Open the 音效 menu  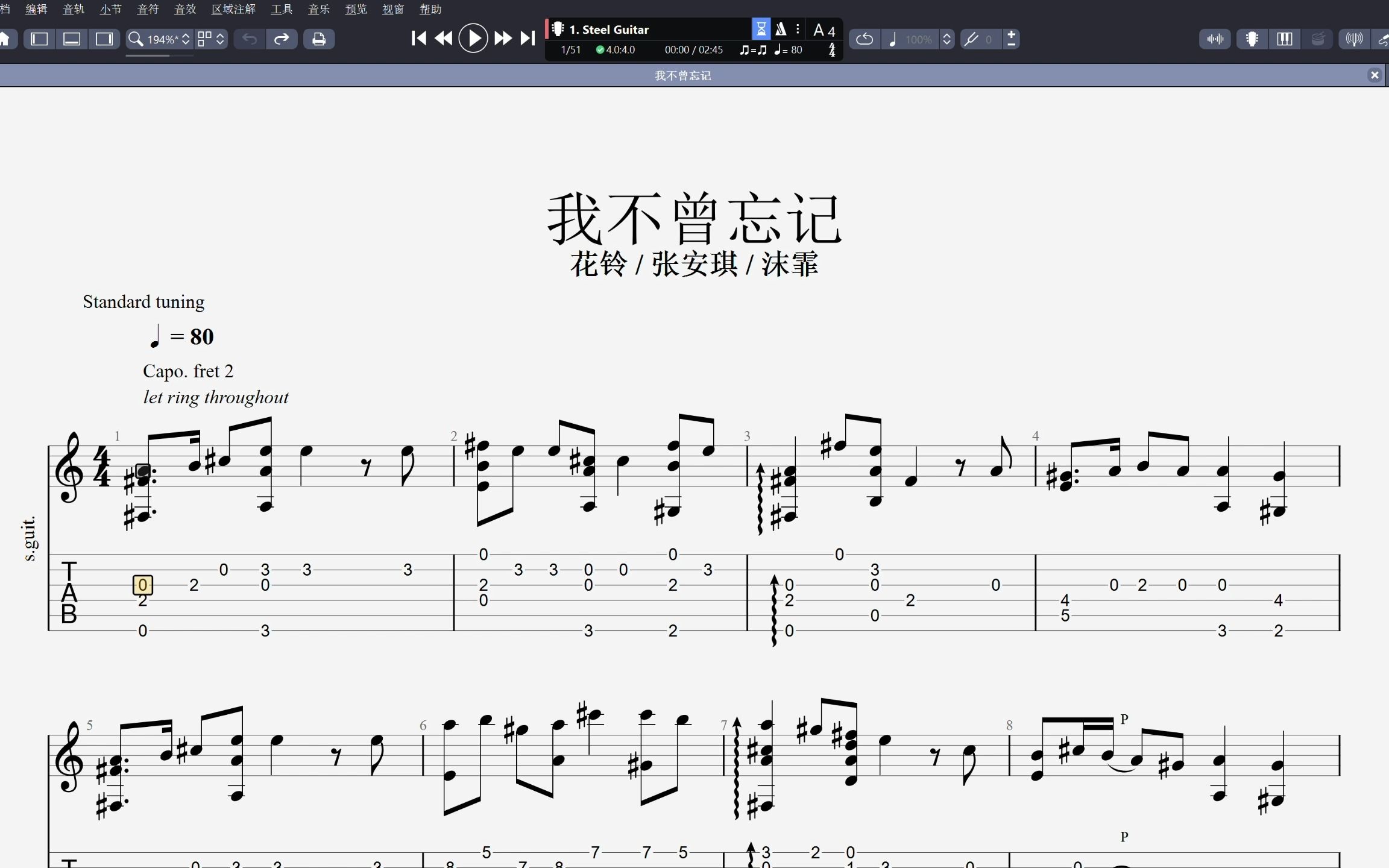(185, 9)
